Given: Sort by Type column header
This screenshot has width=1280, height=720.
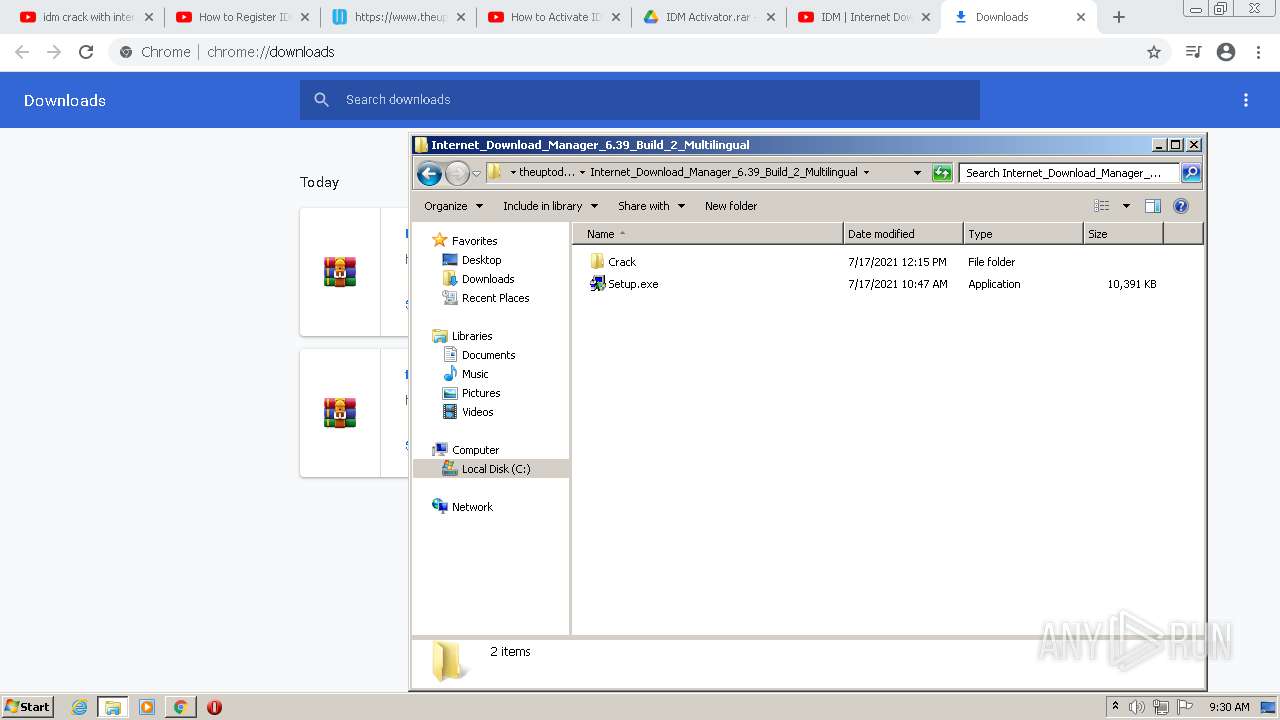Looking at the screenshot, I should (x=1023, y=234).
